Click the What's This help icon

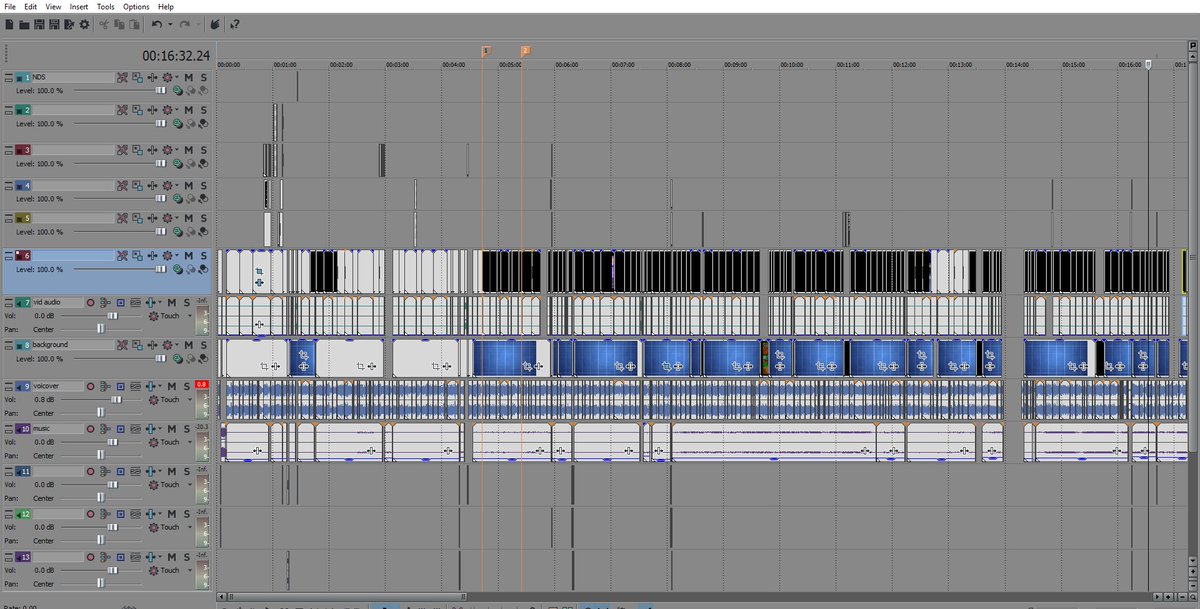click(234, 24)
